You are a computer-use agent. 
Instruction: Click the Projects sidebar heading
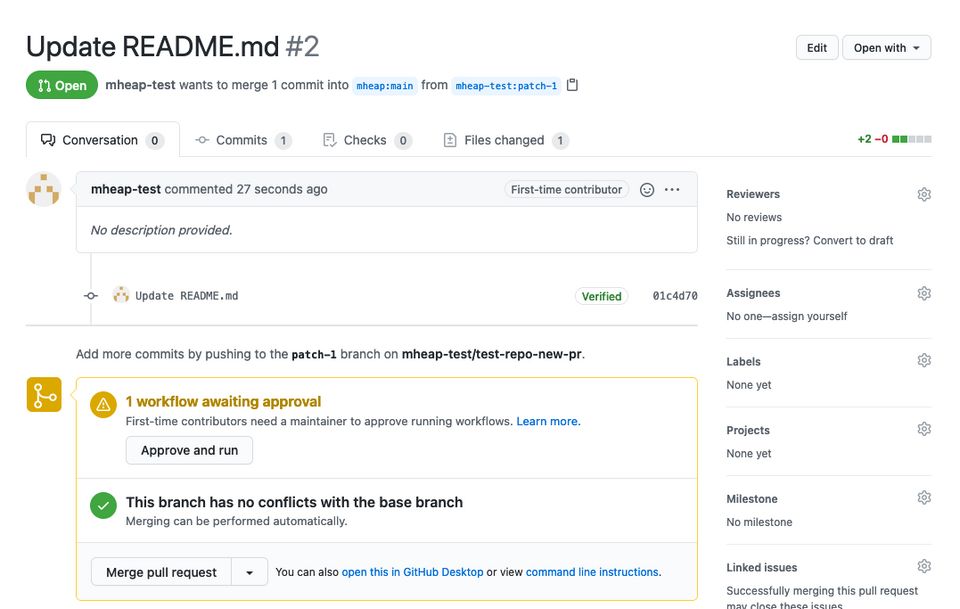click(x=748, y=430)
